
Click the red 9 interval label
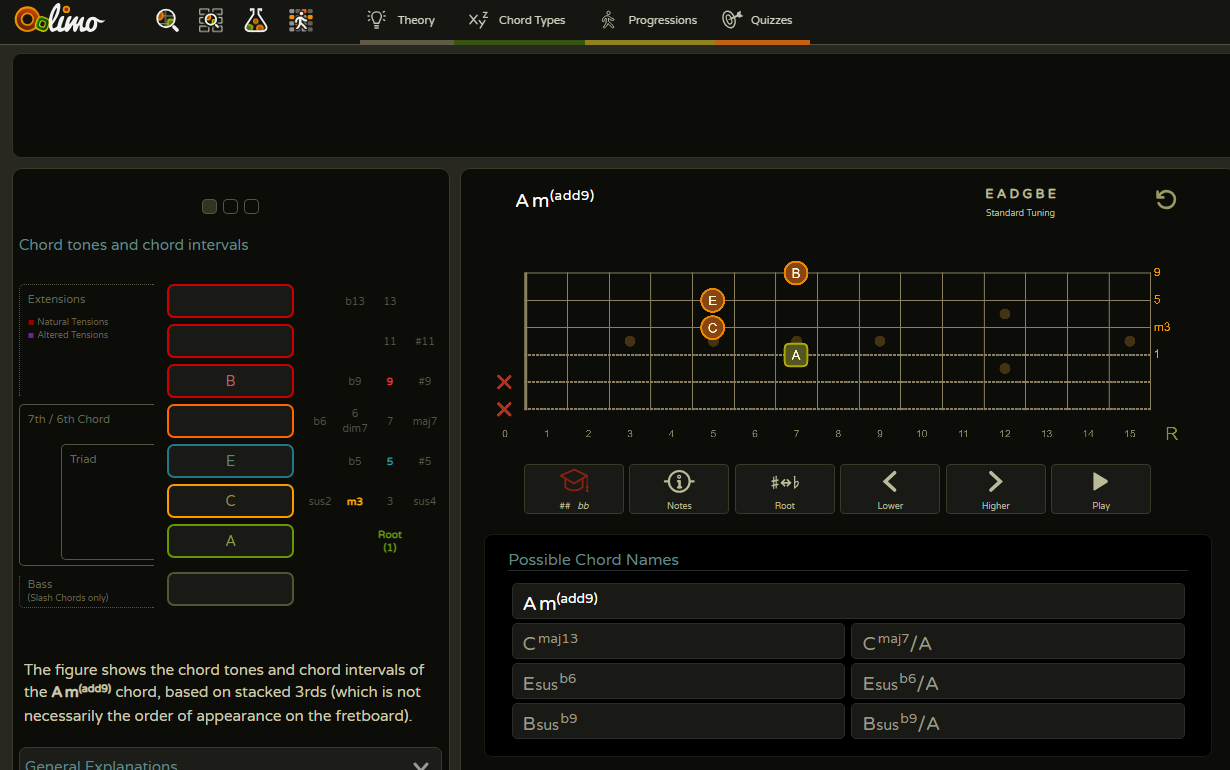tap(390, 381)
